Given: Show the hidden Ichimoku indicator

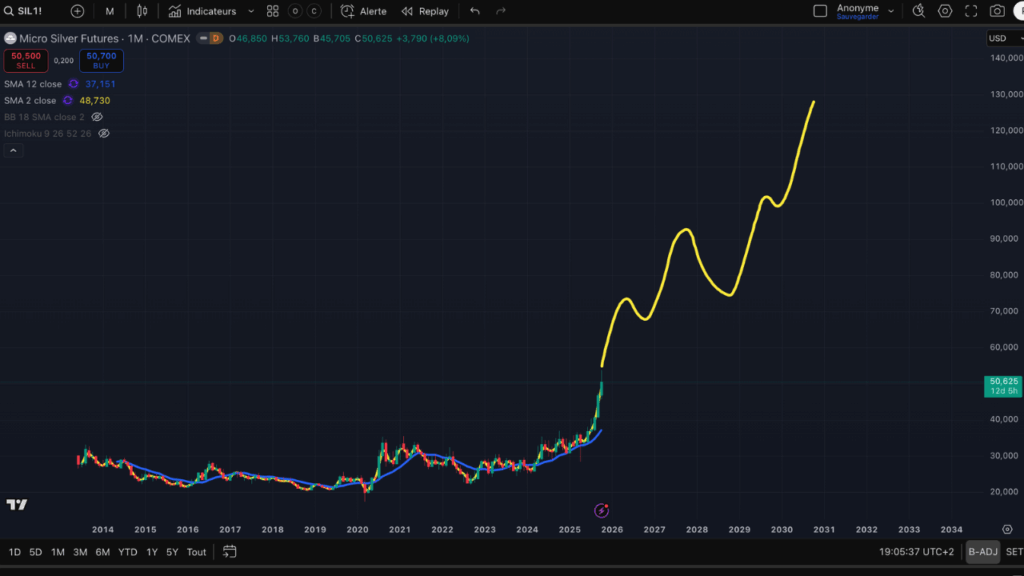Looking at the screenshot, I should point(104,133).
